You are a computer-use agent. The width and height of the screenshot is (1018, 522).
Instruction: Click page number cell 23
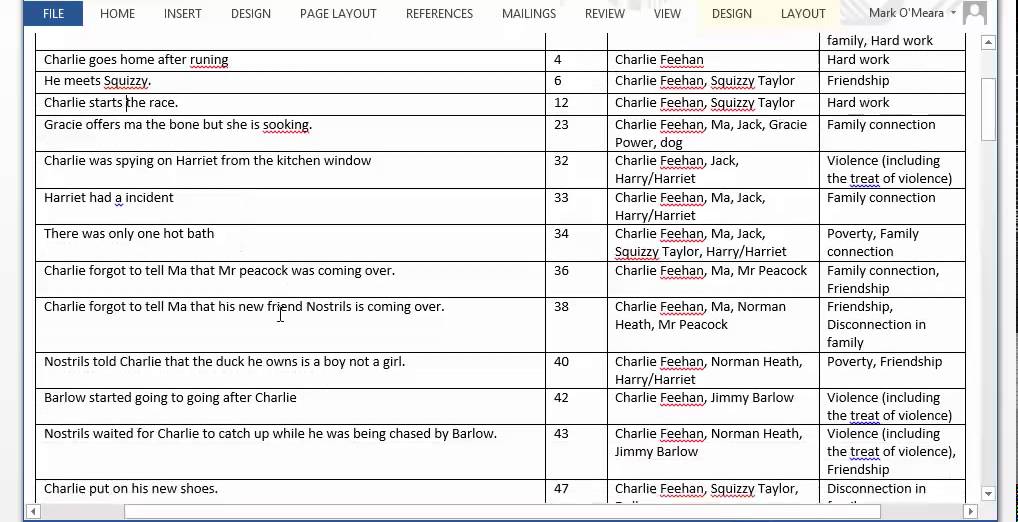coord(576,133)
